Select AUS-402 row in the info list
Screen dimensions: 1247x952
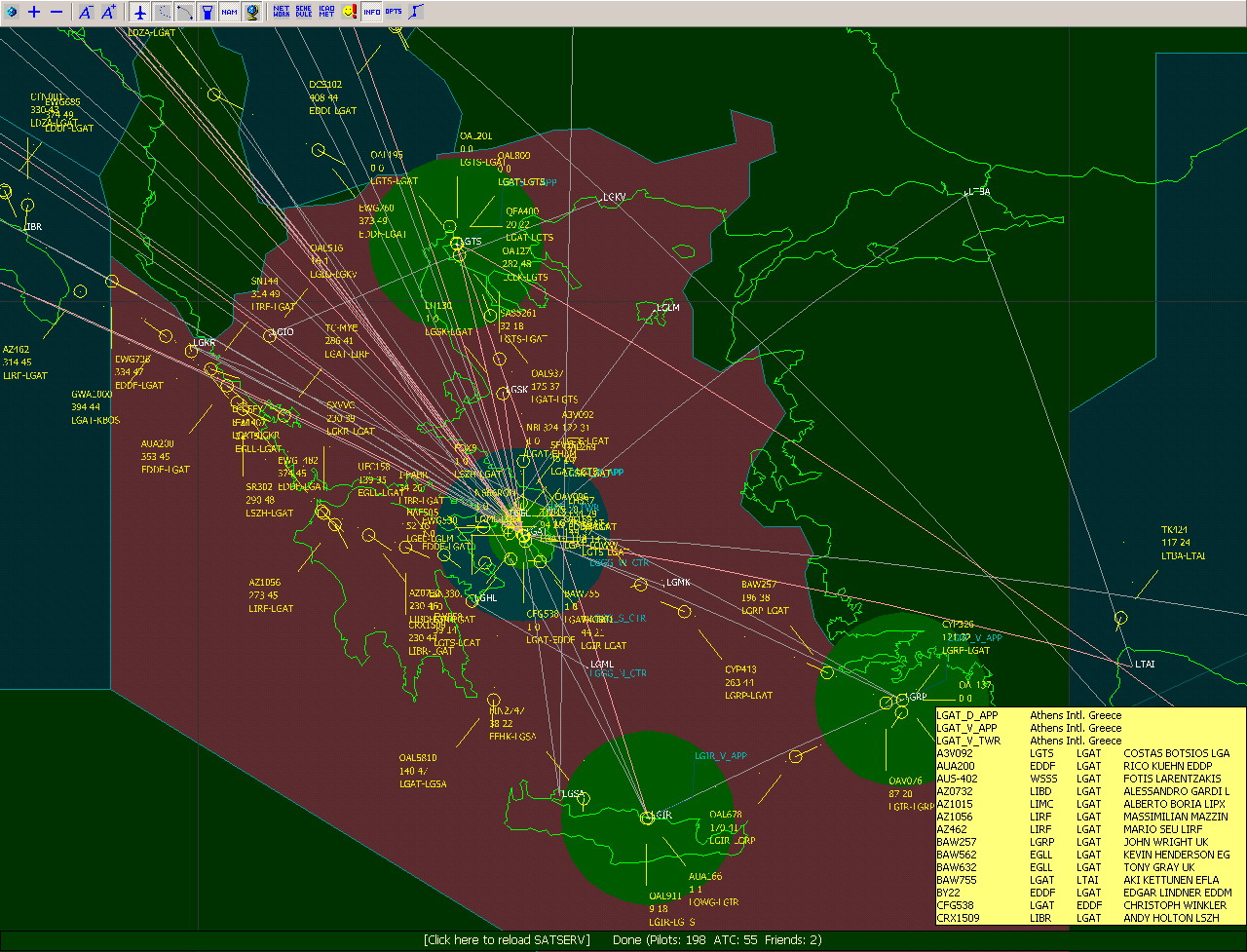(x=1088, y=778)
